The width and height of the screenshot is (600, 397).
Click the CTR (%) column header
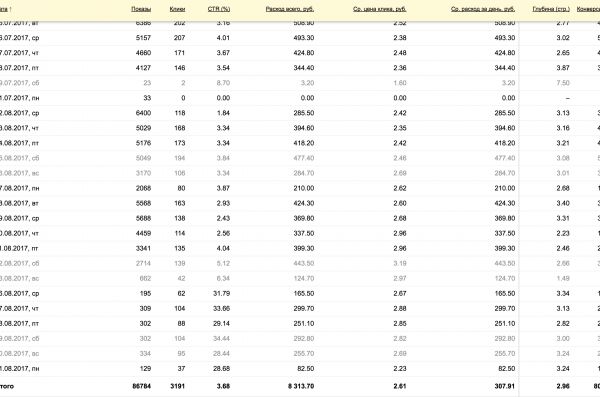(219, 9)
